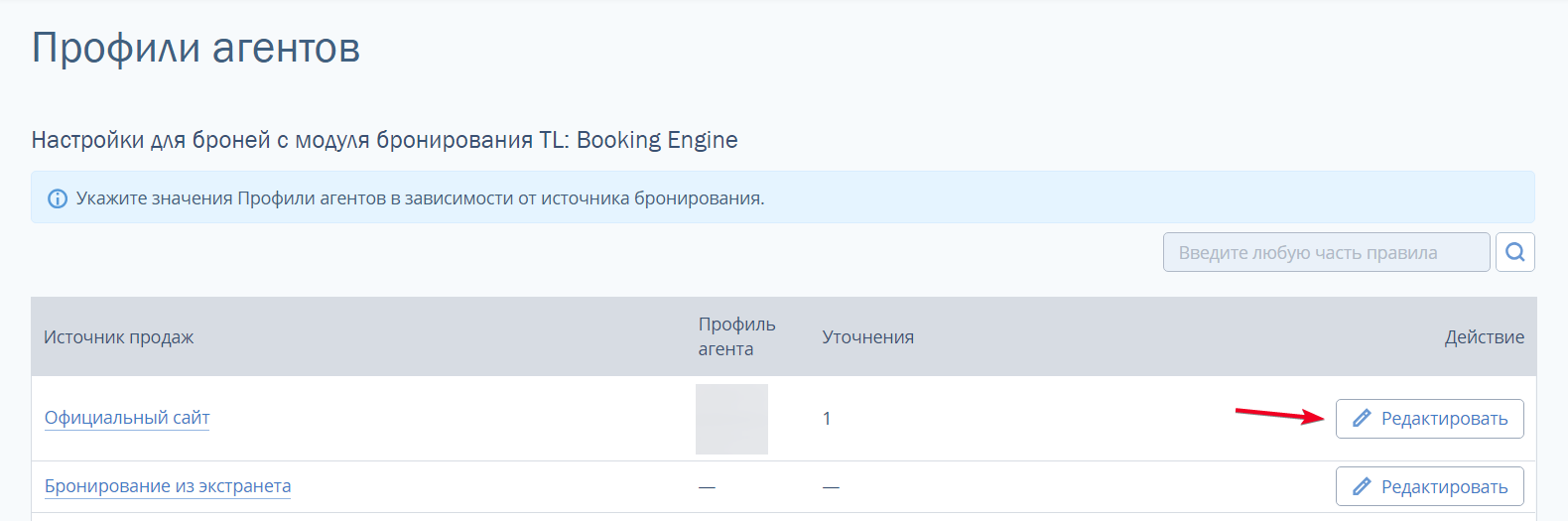Open the Официальный сайт link
Image resolution: width=1568 pixels, height=521 pixels.
click(127, 418)
